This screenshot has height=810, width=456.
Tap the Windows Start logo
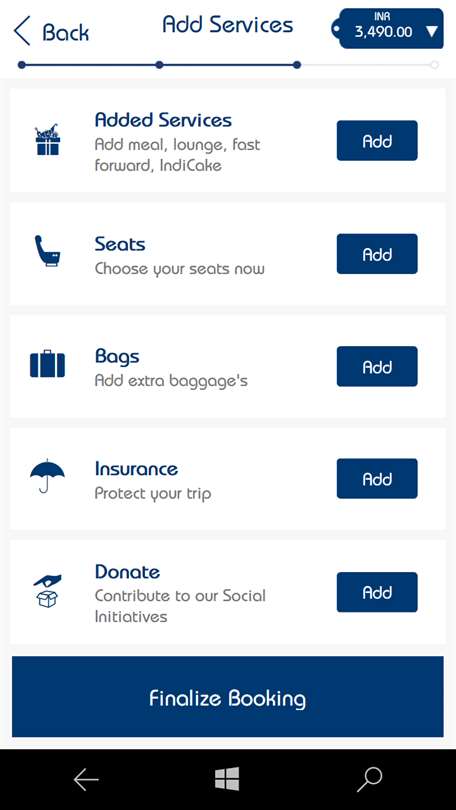pyautogui.click(x=227, y=779)
